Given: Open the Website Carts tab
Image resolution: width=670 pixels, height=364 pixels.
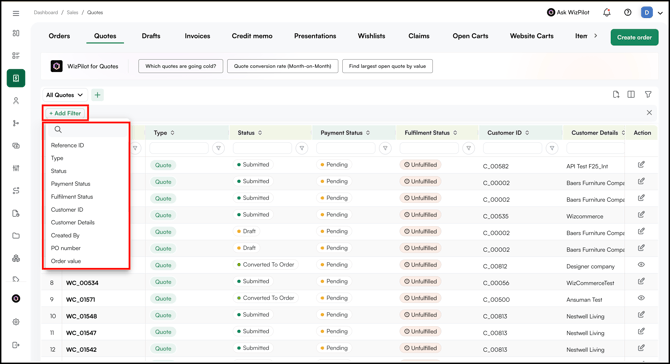Looking at the screenshot, I should coord(532,36).
